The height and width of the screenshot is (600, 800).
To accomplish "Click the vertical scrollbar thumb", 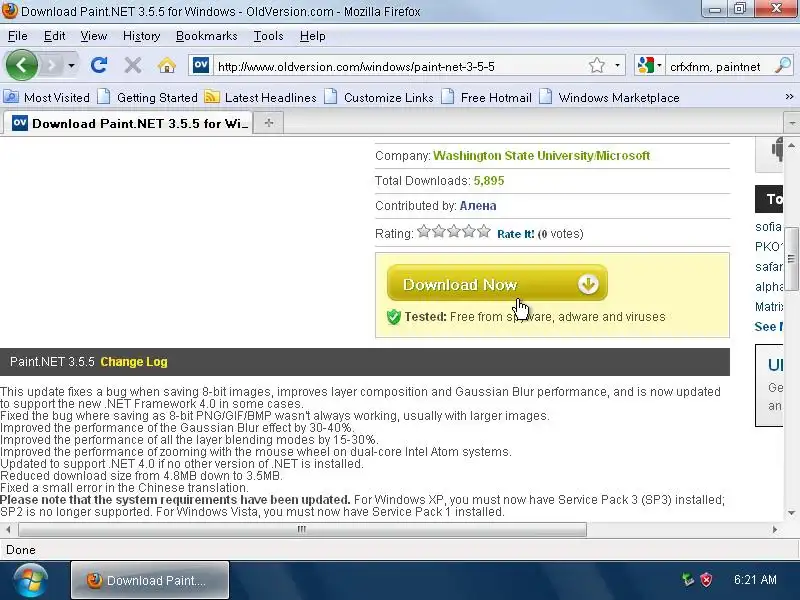I will (x=791, y=259).
